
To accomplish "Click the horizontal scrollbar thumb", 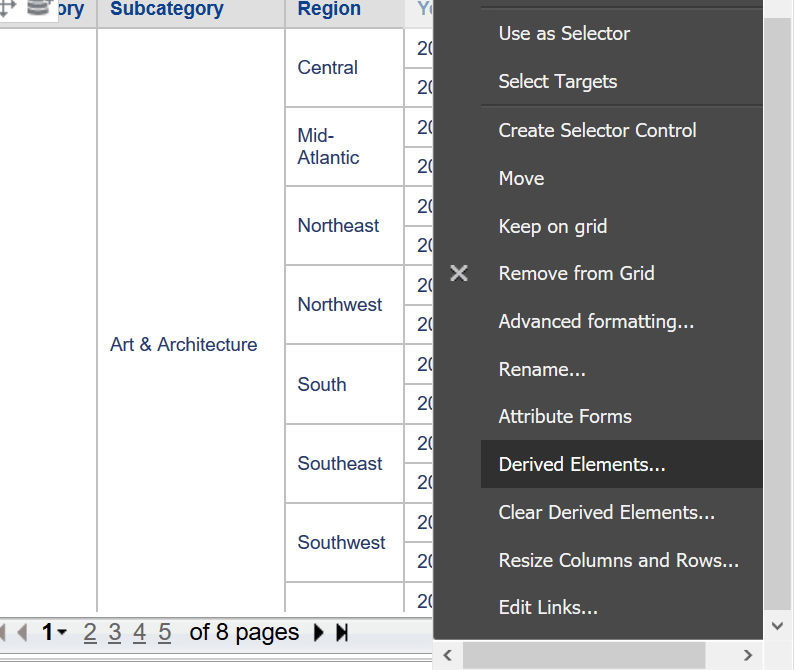I will pyautogui.click(x=584, y=655).
